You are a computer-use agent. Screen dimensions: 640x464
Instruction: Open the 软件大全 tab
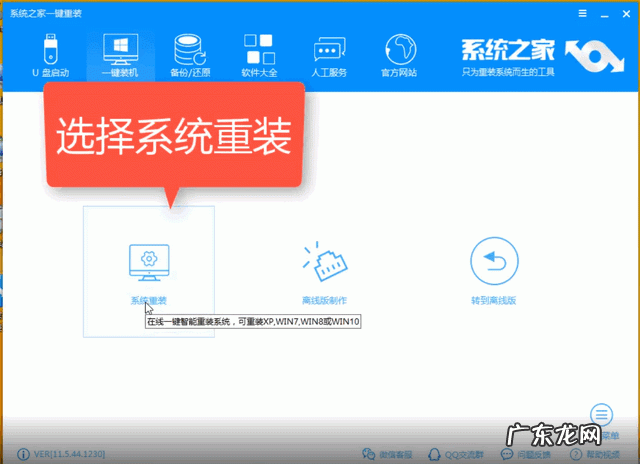pyautogui.click(x=259, y=55)
